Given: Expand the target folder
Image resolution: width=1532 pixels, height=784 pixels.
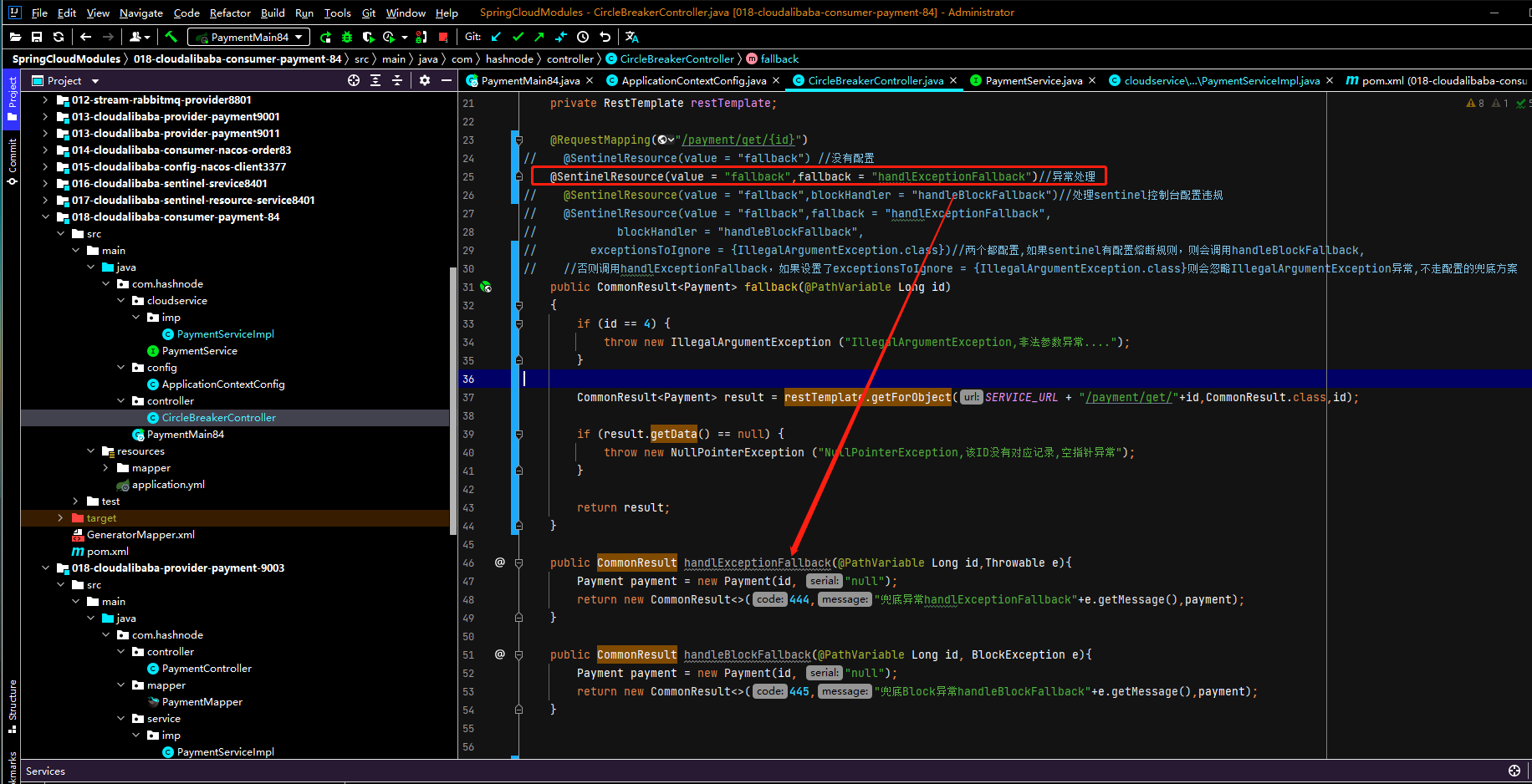Looking at the screenshot, I should 60,518.
